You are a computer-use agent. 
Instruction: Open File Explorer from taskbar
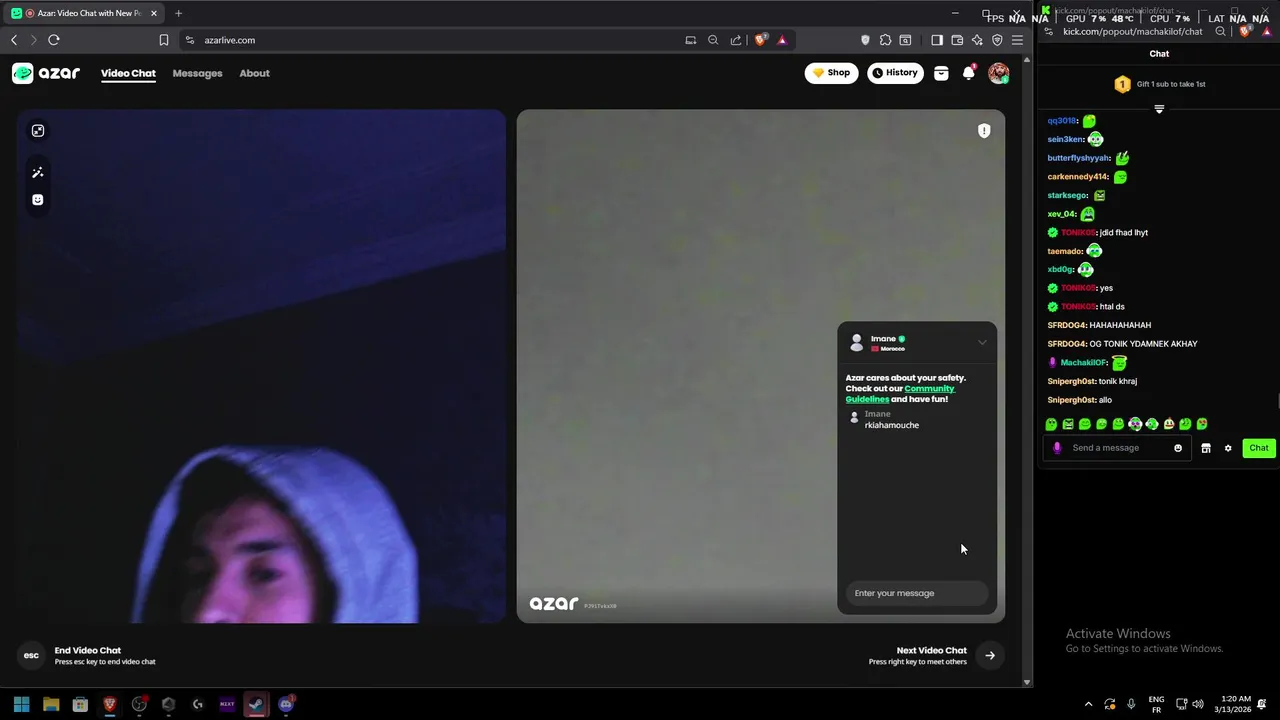pyautogui.click(x=51, y=704)
